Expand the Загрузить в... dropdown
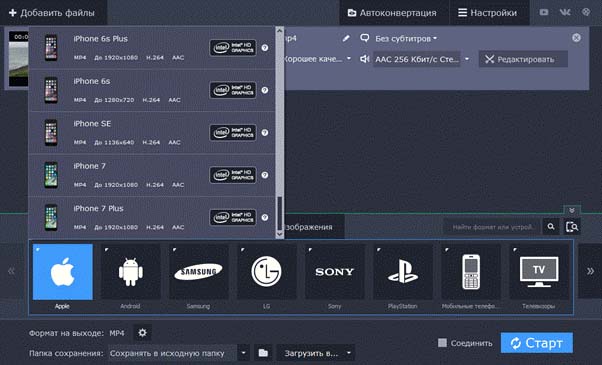 click(316, 353)
